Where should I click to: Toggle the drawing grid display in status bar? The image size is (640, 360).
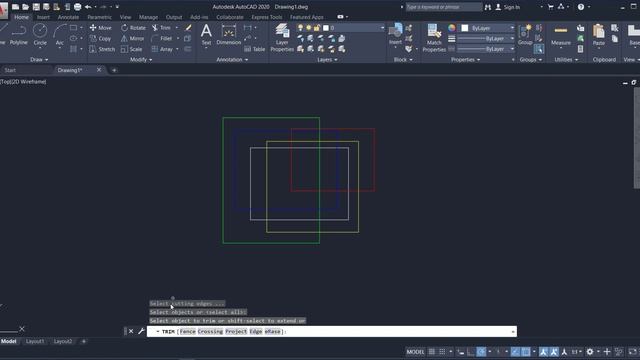(431, 351)
